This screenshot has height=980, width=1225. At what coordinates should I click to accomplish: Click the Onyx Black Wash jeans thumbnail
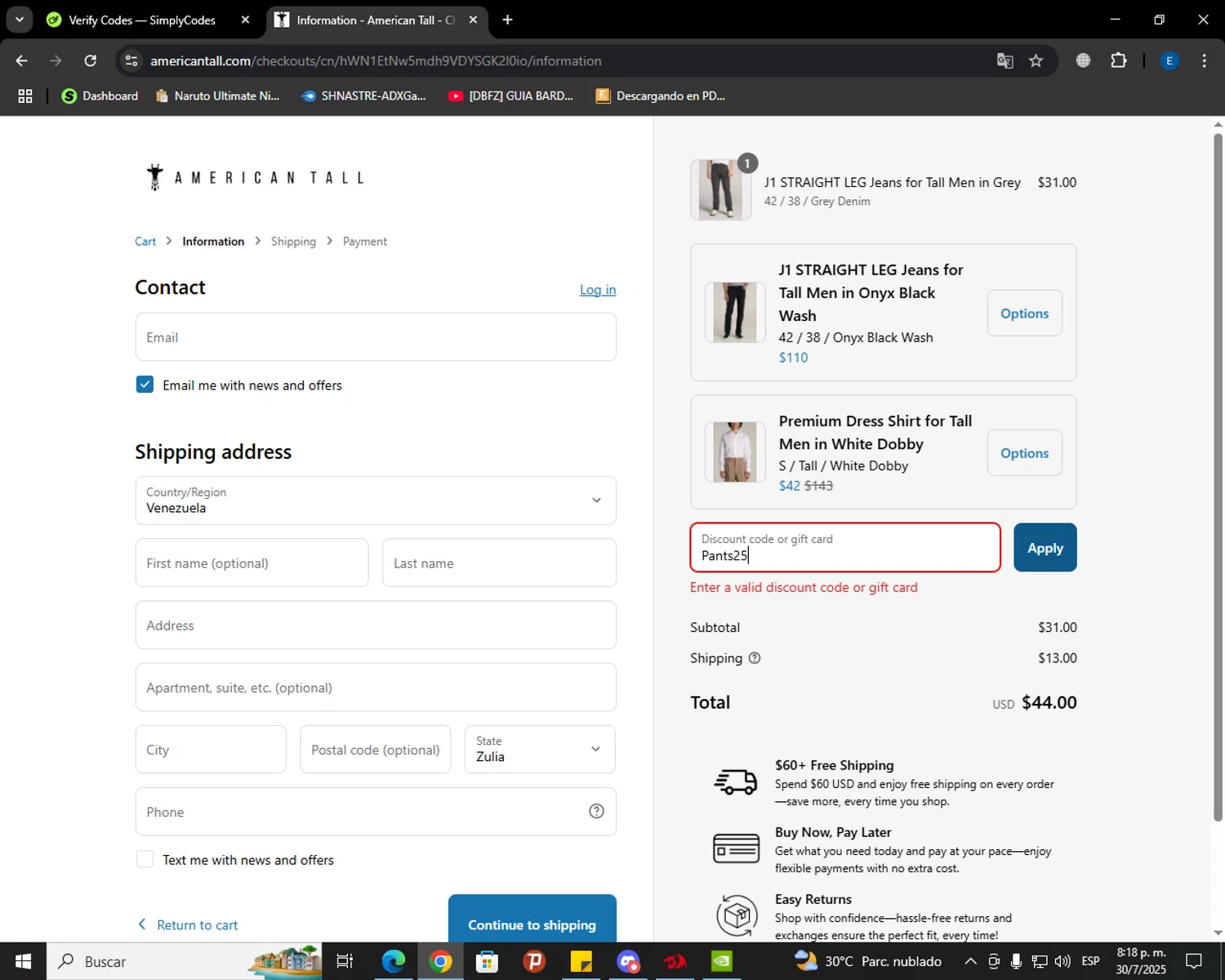click(735, 312)
